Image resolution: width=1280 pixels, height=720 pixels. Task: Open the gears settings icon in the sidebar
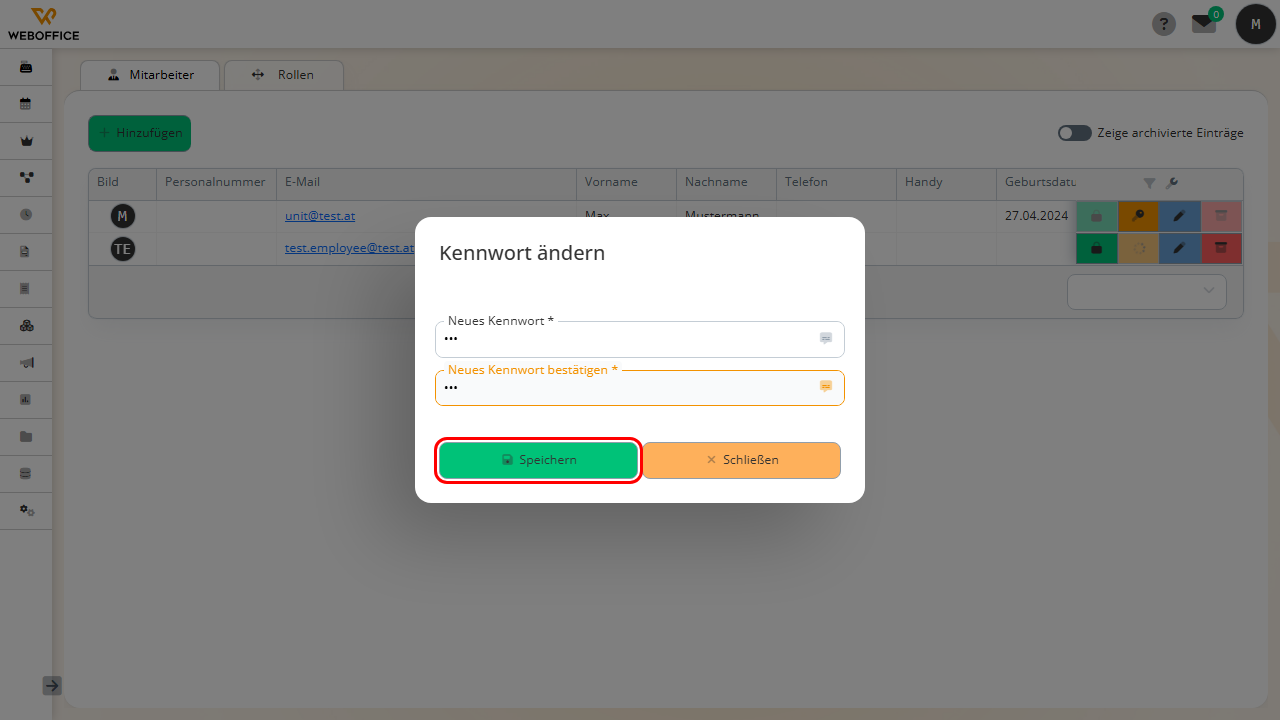pyautogui.click(x=26, y=510)
